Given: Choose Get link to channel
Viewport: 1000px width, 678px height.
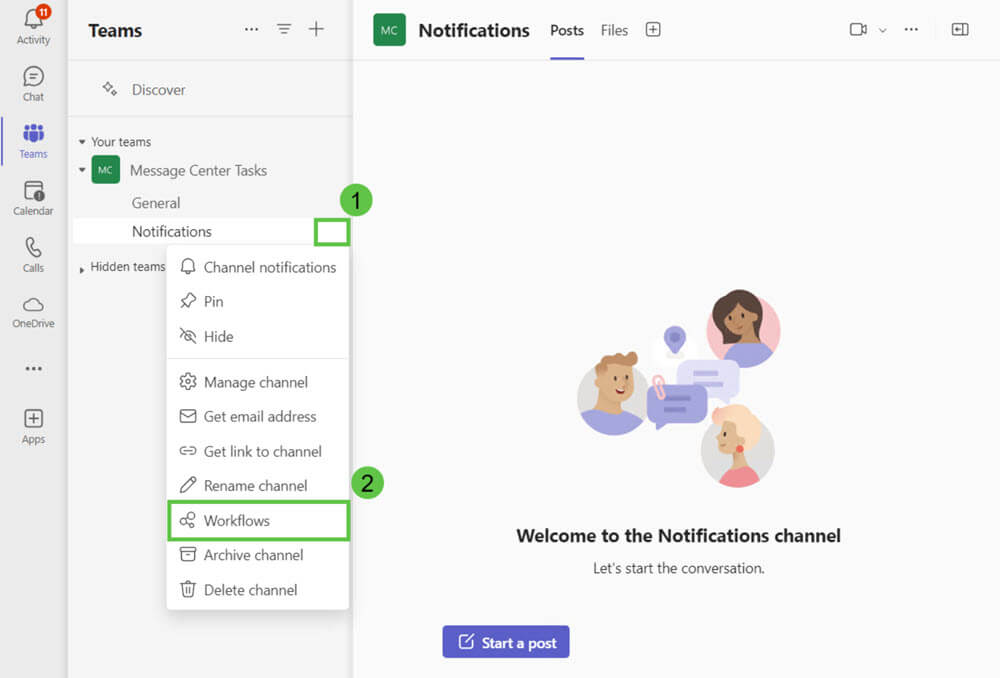Looking at the screenshot, I should (x=258, y=452).
